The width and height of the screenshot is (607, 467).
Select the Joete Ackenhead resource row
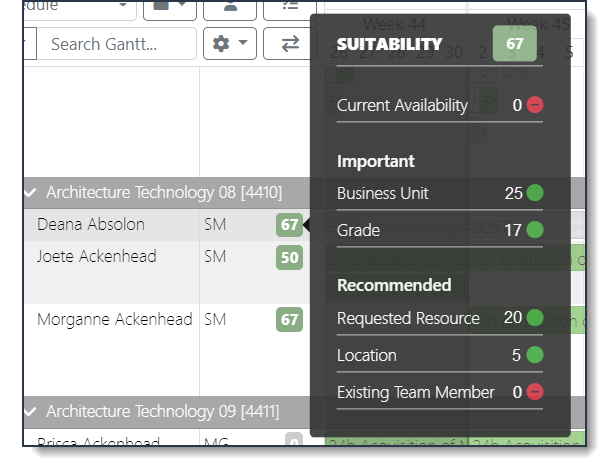coord(167,272)
